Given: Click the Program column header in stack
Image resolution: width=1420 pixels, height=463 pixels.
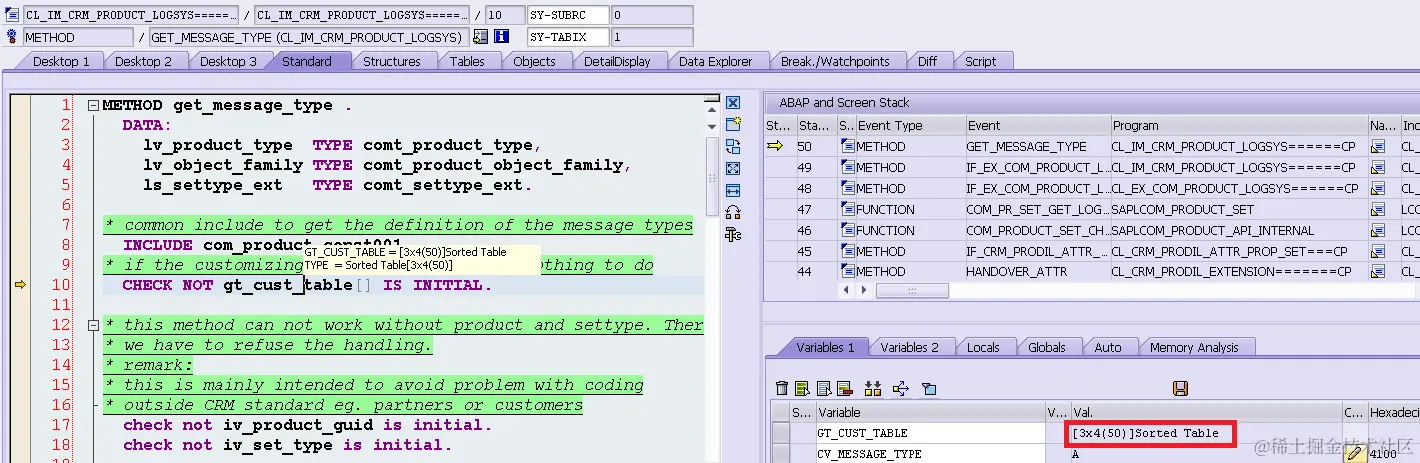Looking at the screenshot, I should point(1239,125).
